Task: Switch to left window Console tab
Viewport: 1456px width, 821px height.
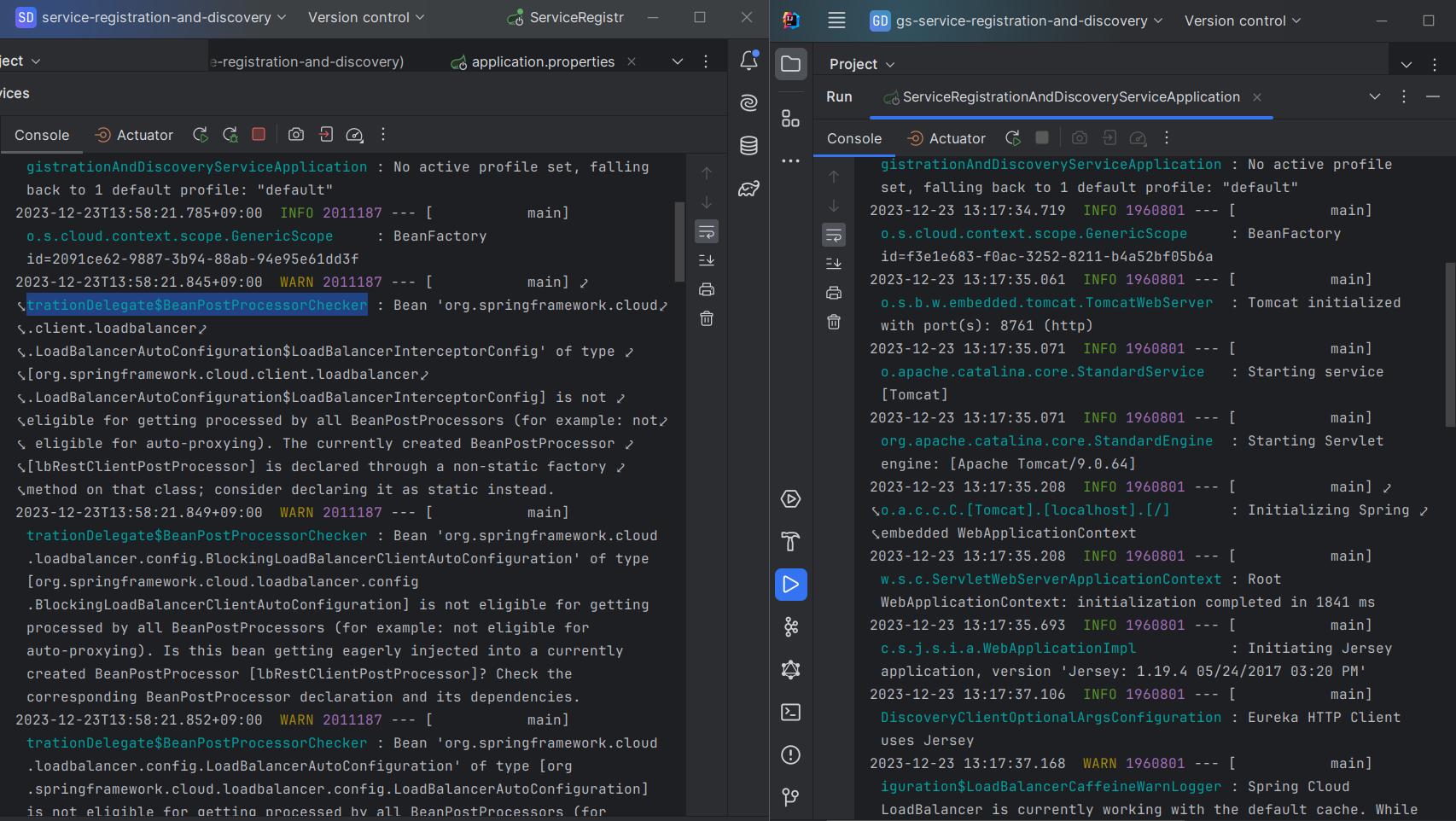Action: tap(42, 135)
